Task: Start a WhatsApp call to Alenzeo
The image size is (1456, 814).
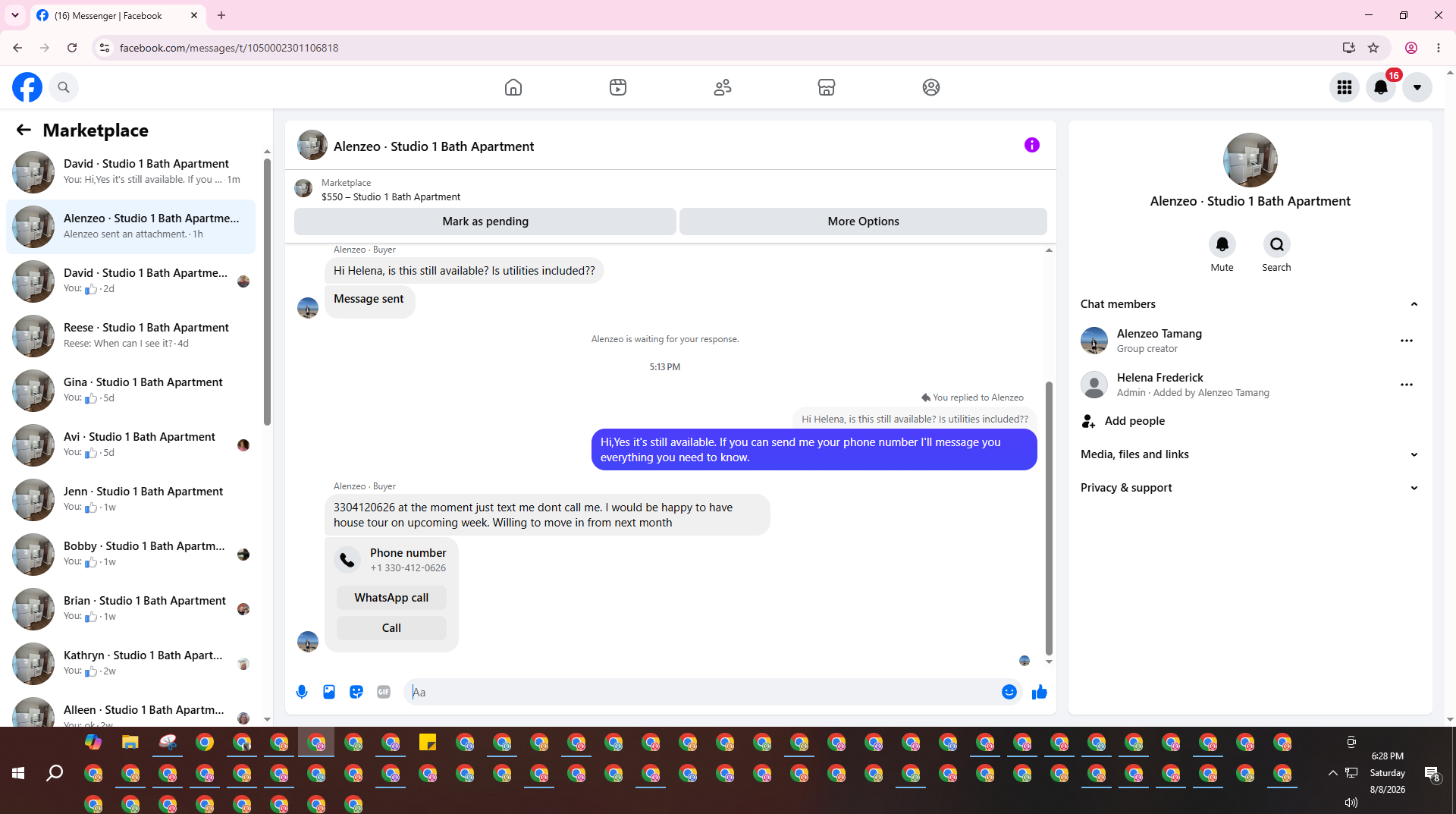Action: (391, 598)
